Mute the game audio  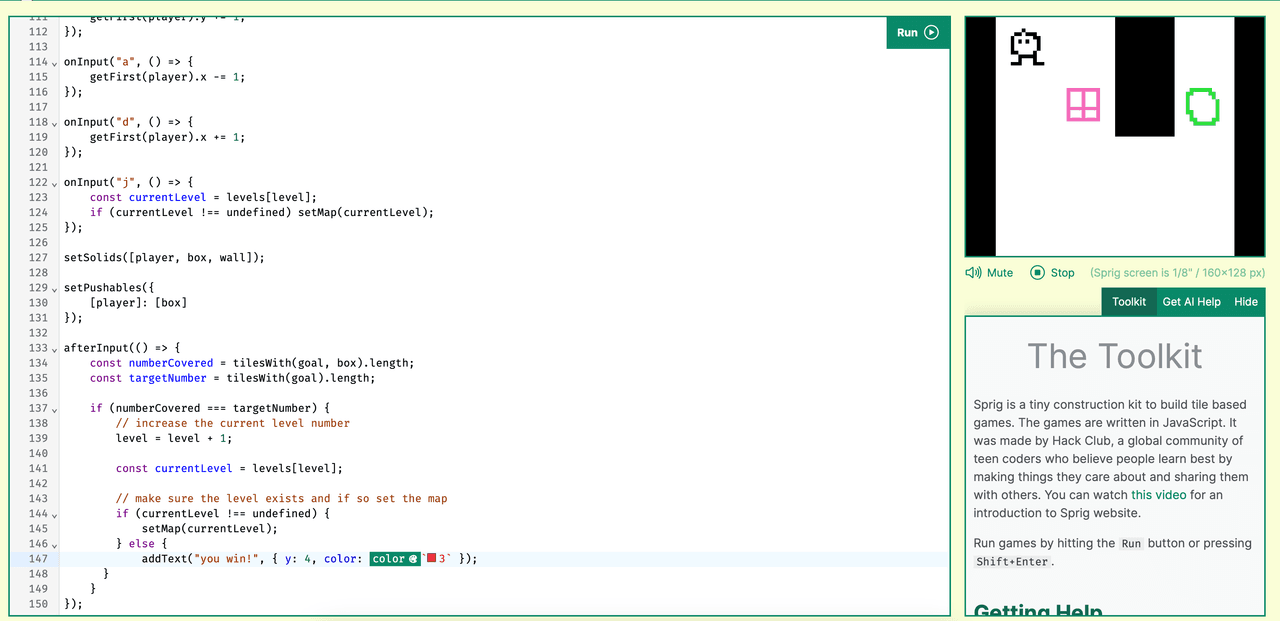(x=989, y=272)
